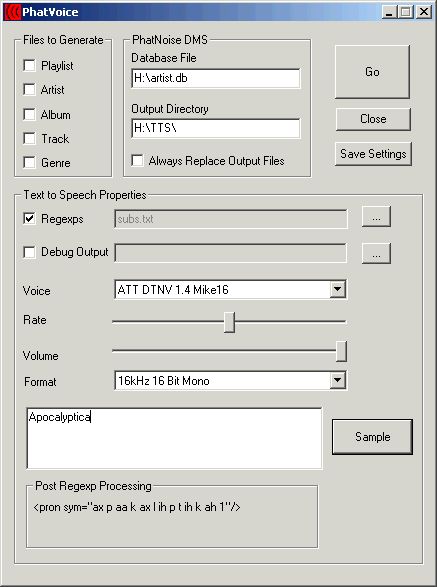
Task: Focus the Database File field
Action: [x=216, y=78]
